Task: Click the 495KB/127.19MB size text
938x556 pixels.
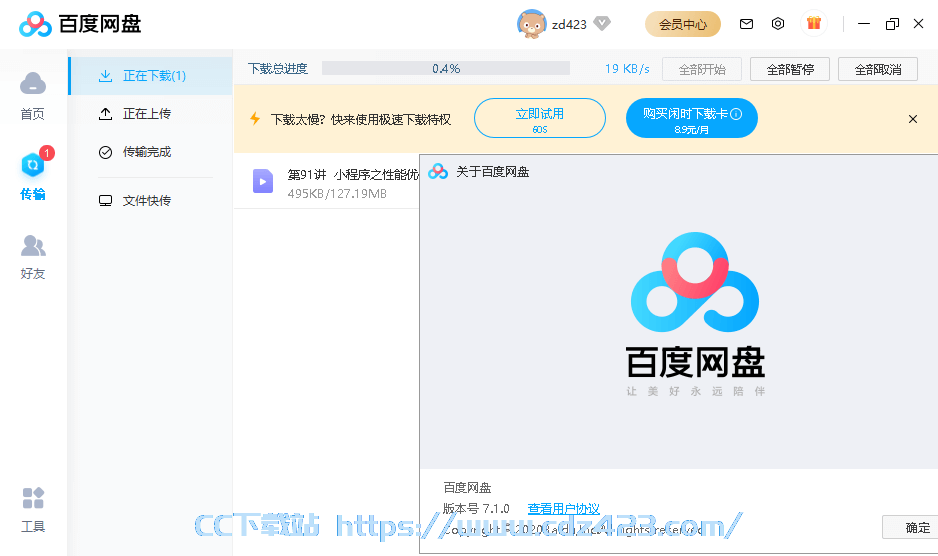Action: [337, 193]
